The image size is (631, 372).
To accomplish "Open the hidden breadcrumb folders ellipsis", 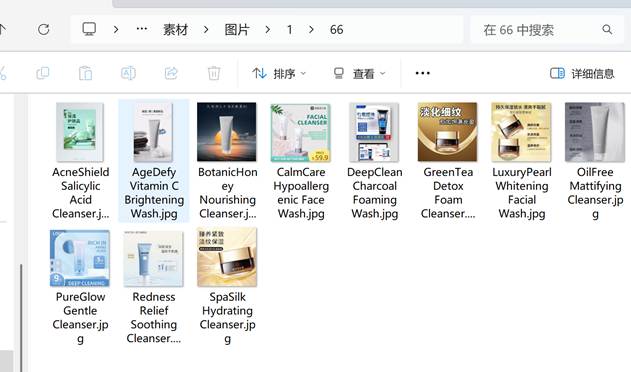I will [142, 29].
